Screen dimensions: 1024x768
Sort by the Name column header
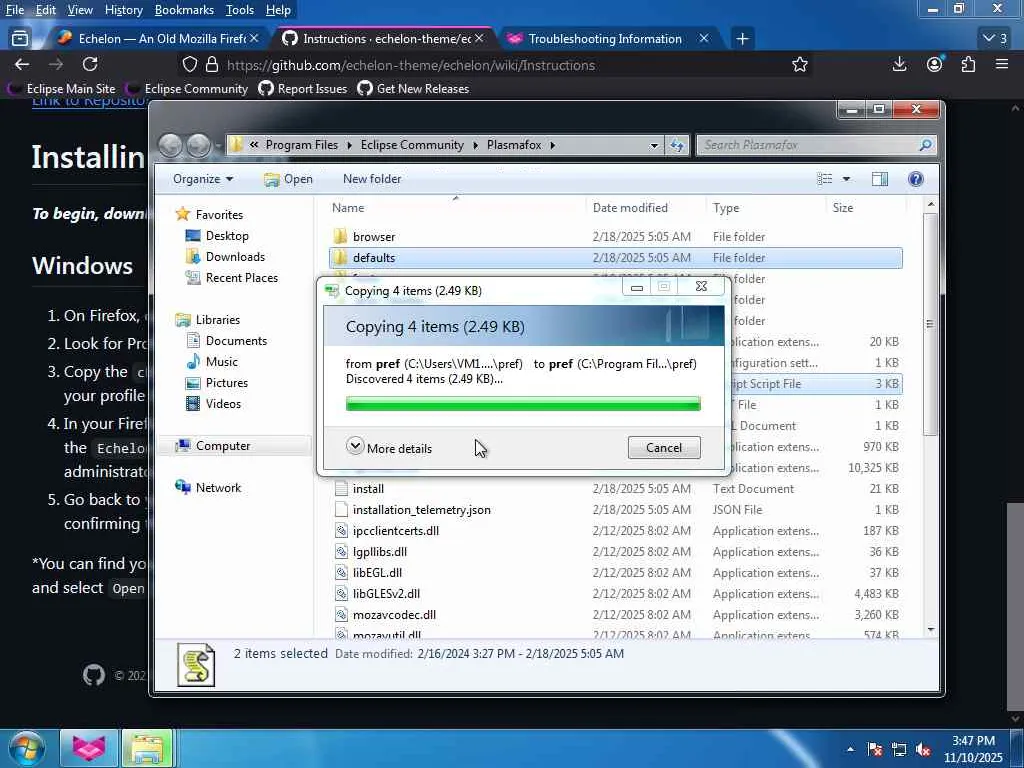pyautogui.click(x=456, y=208)
